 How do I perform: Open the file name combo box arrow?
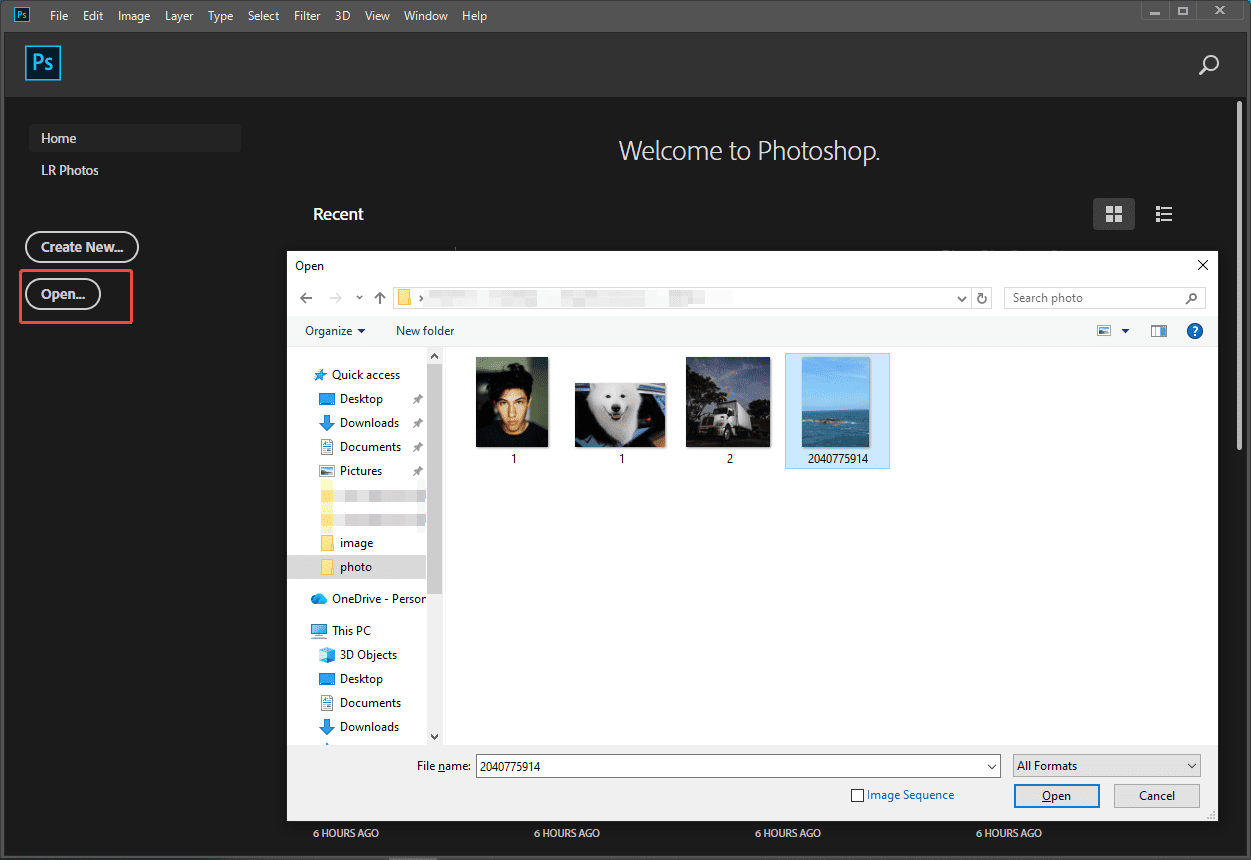990,765
